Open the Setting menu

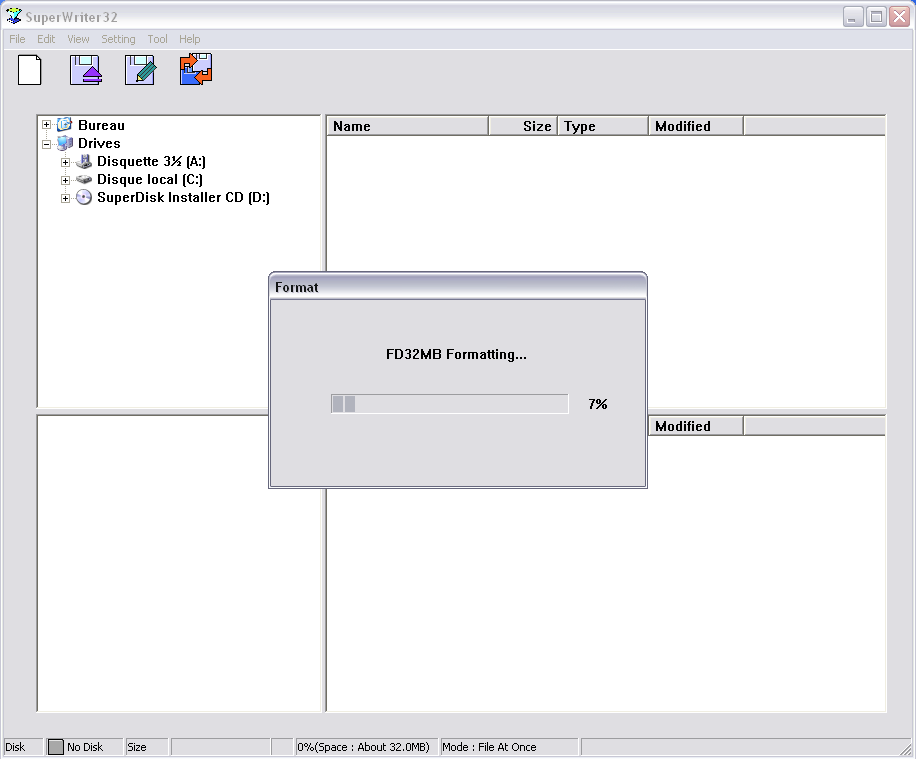118,39
